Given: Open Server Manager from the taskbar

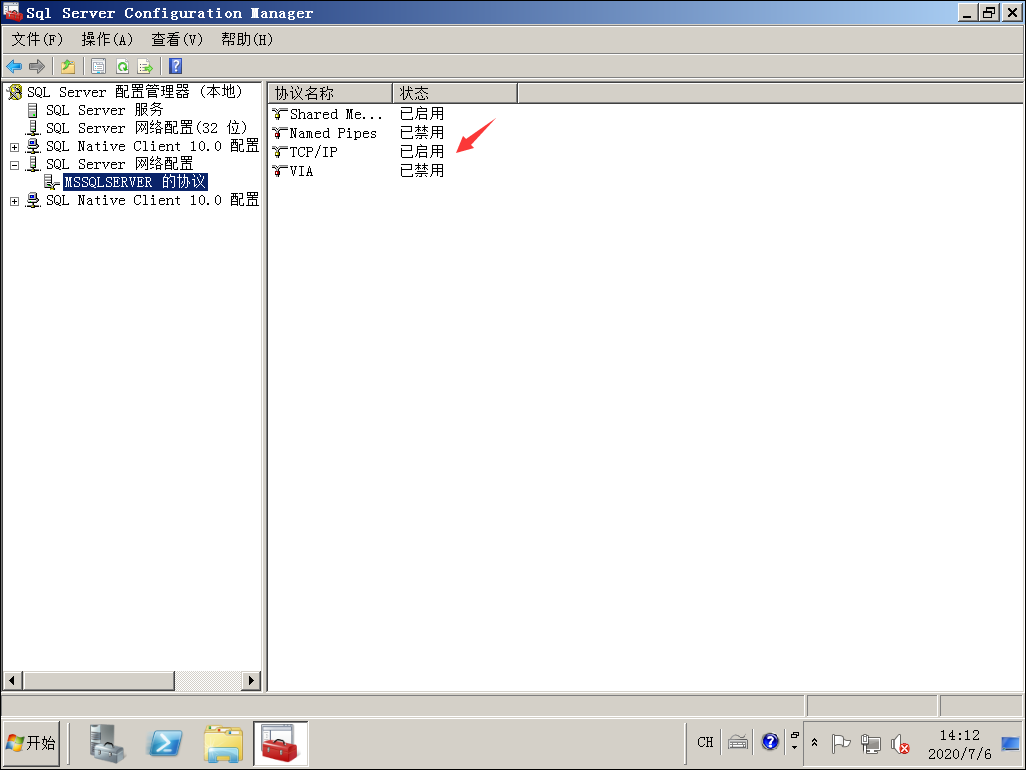Looking at the screenshot, I should pos(107,743).
